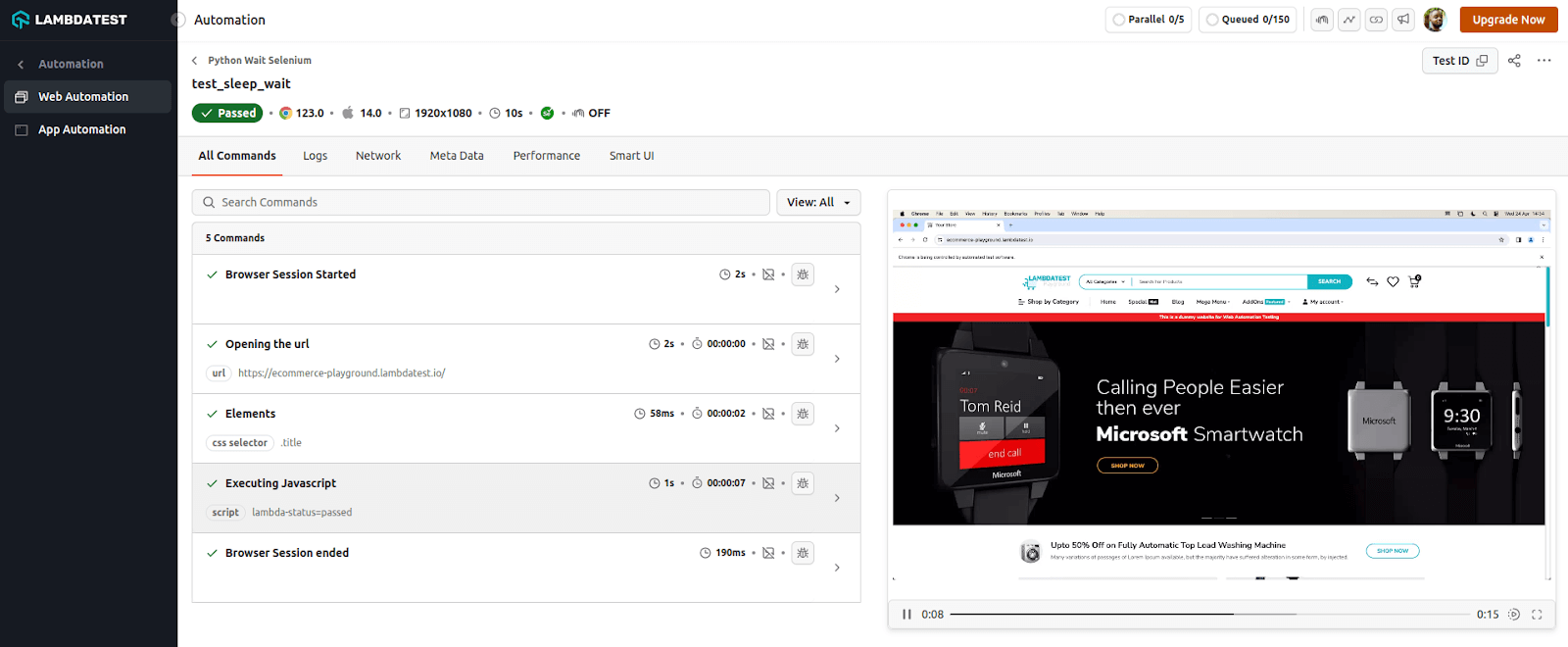Click the macOS apple version icon
1568x647 pixels.
(x=347, y=113)
